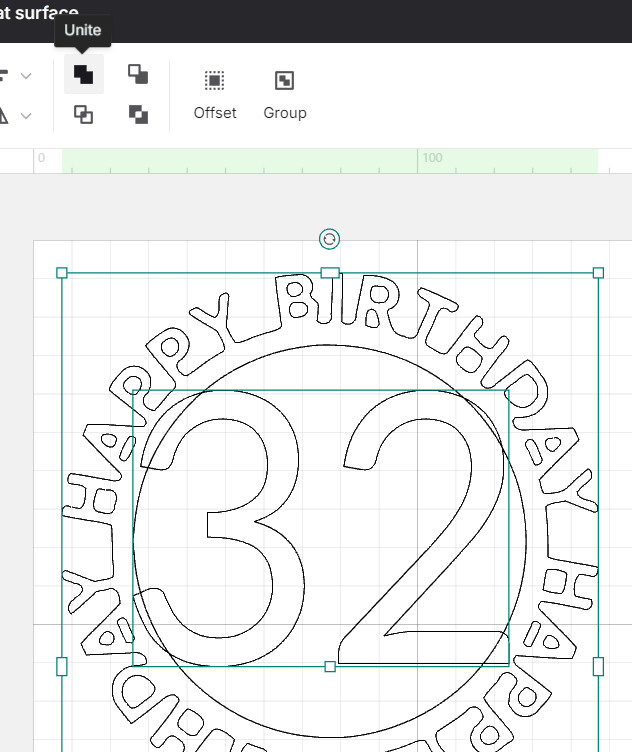Click the Exclude shapes icon
Image resolution: width=632 pixels, height=752 pixels.
pos(138,114)
